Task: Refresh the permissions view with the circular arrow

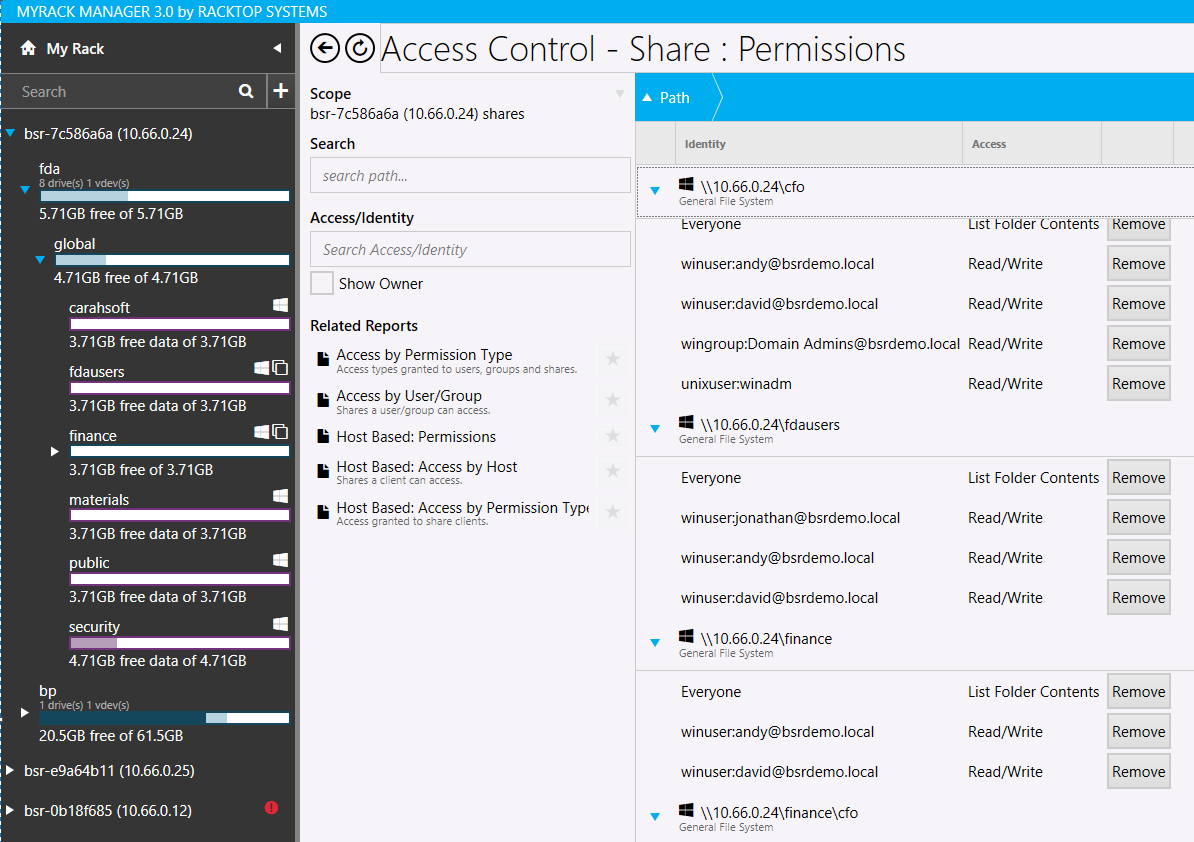Action: (x=360, y=49)
